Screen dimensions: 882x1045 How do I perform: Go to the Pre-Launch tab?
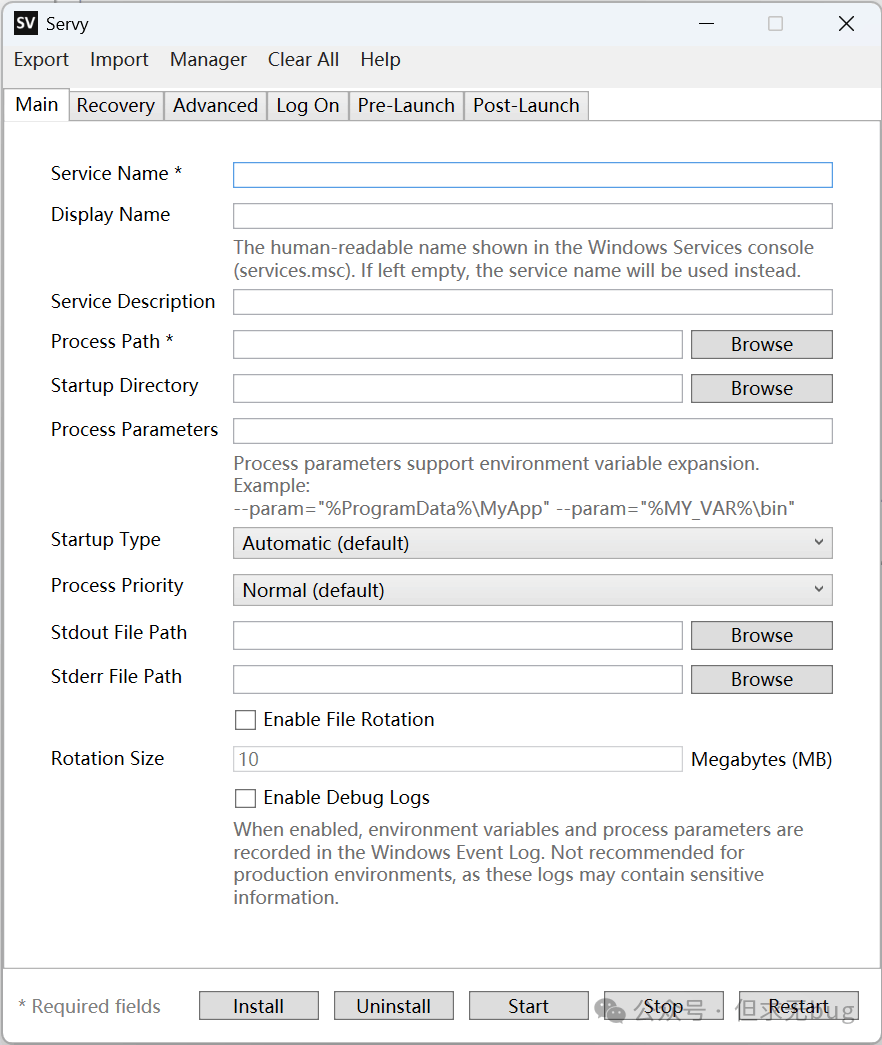406,106
